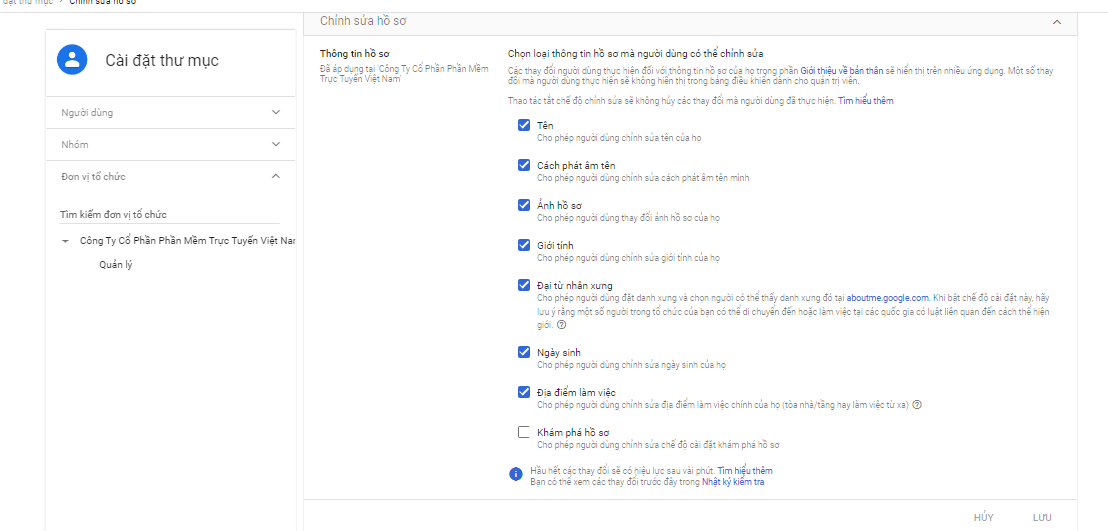
Task: Click the directory settings profile icon
Action: [73, 60]
